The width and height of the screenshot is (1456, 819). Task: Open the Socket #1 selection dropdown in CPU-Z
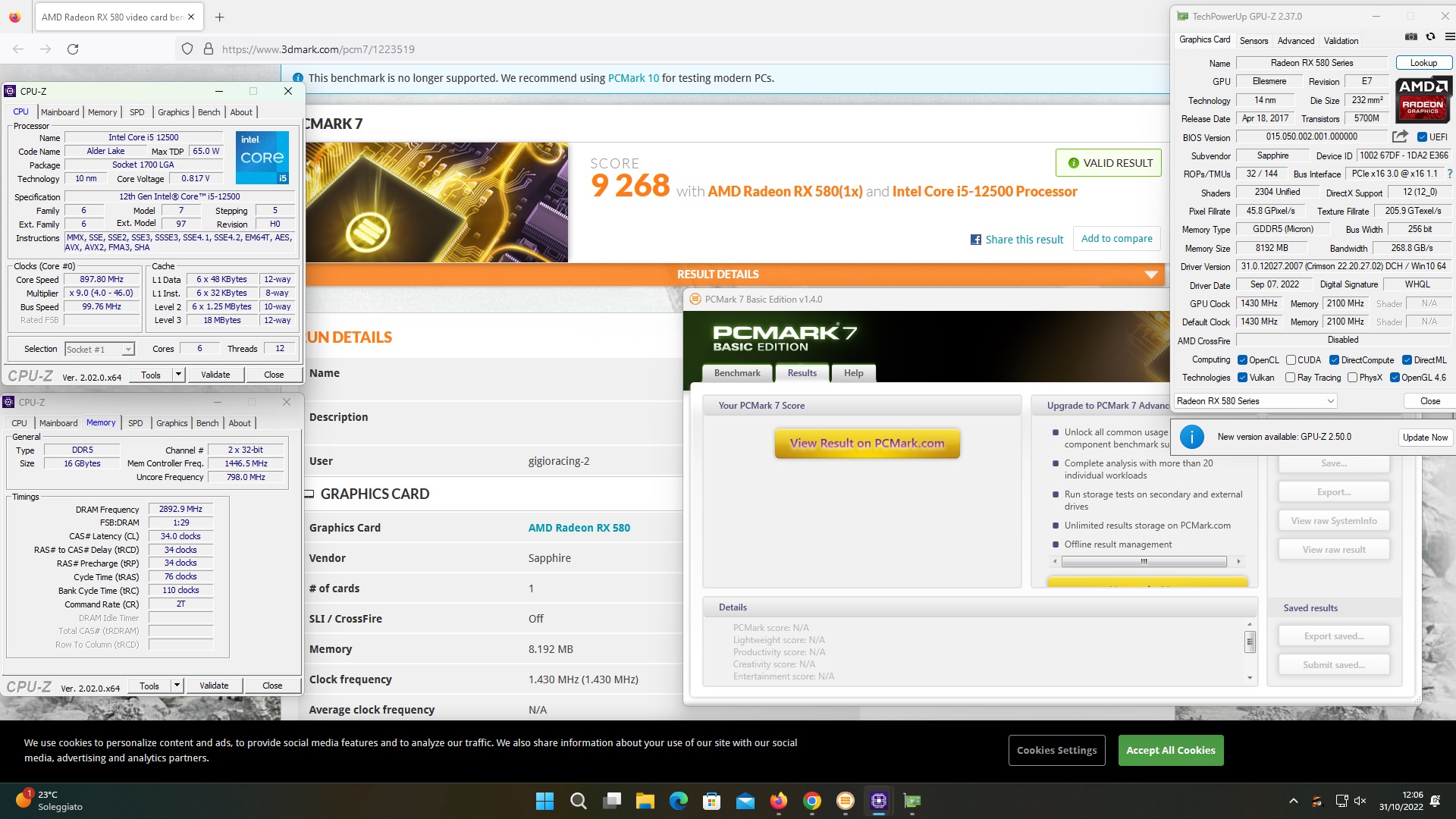[x=99, y=349]
